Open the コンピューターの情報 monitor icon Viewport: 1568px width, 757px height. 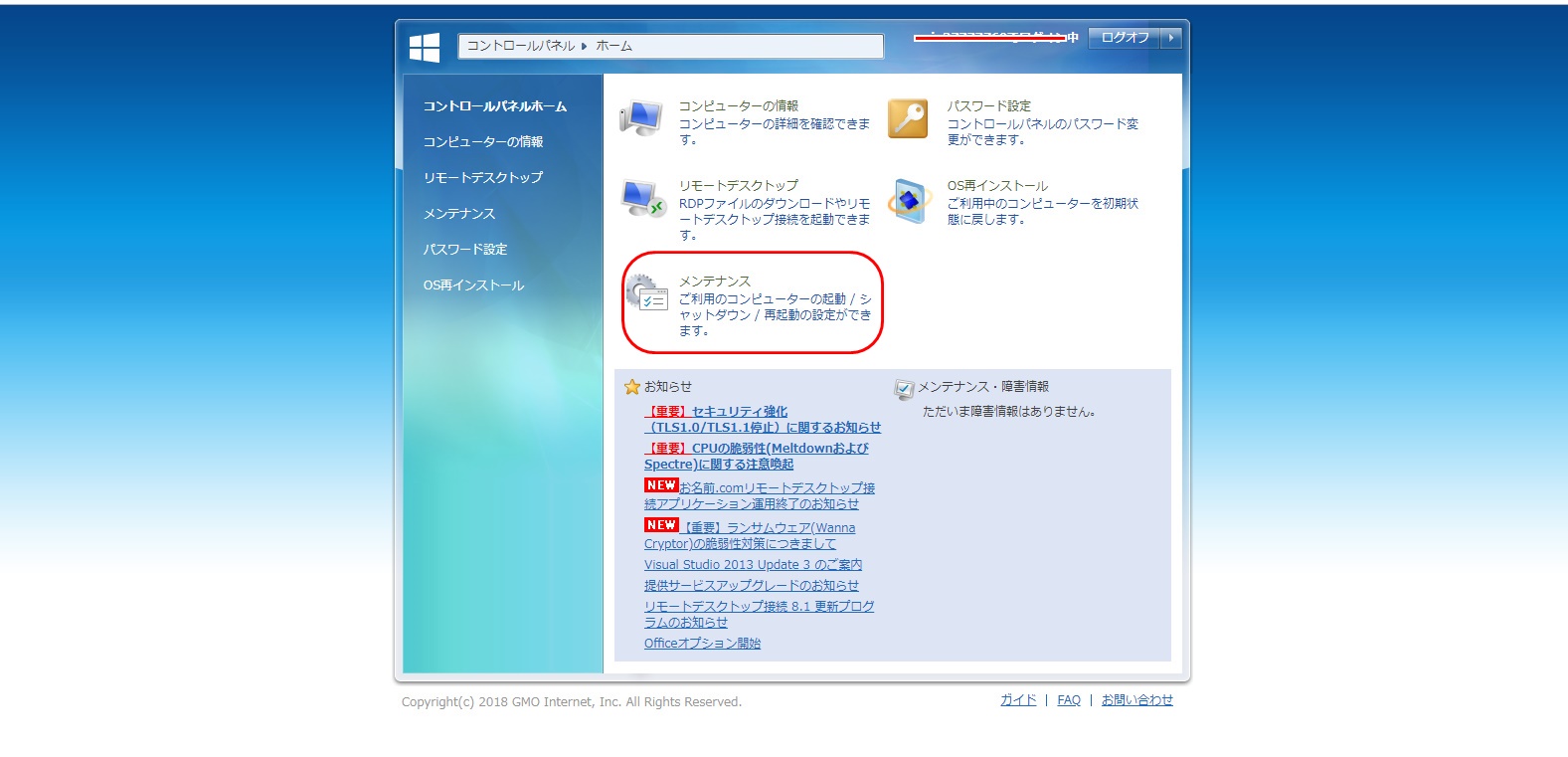coord(641,118)
